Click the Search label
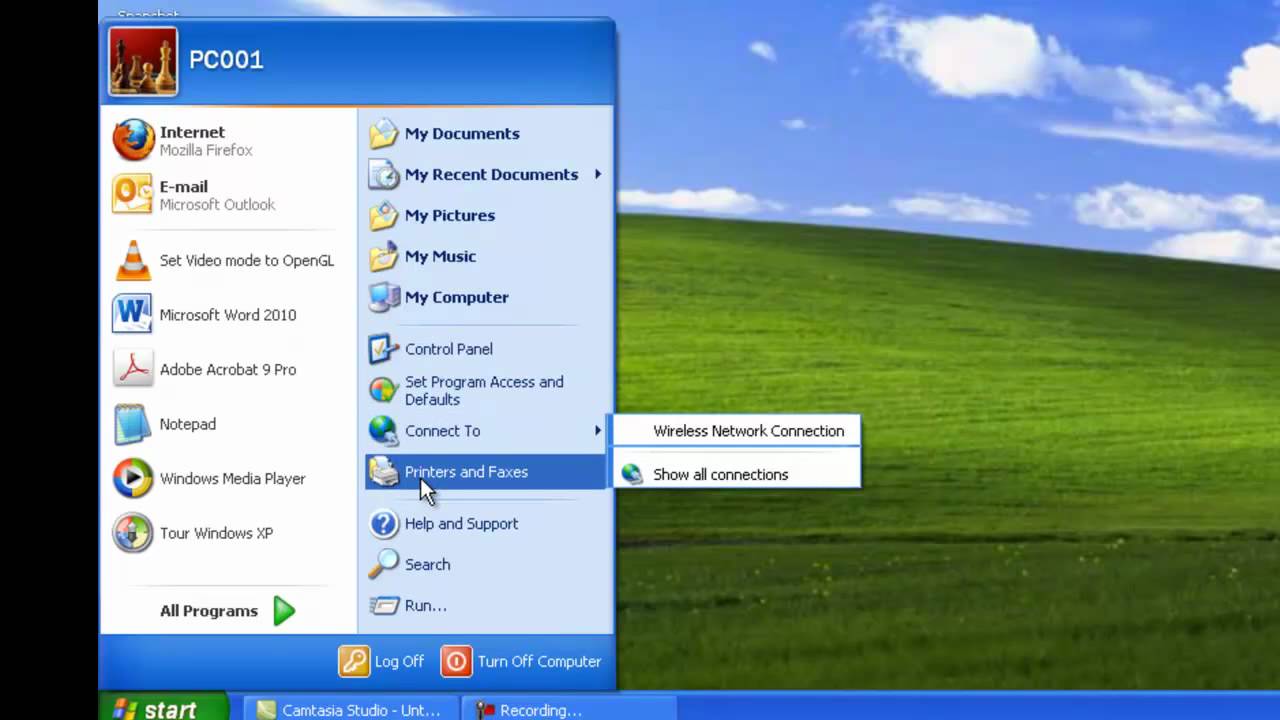 point(427,564)
